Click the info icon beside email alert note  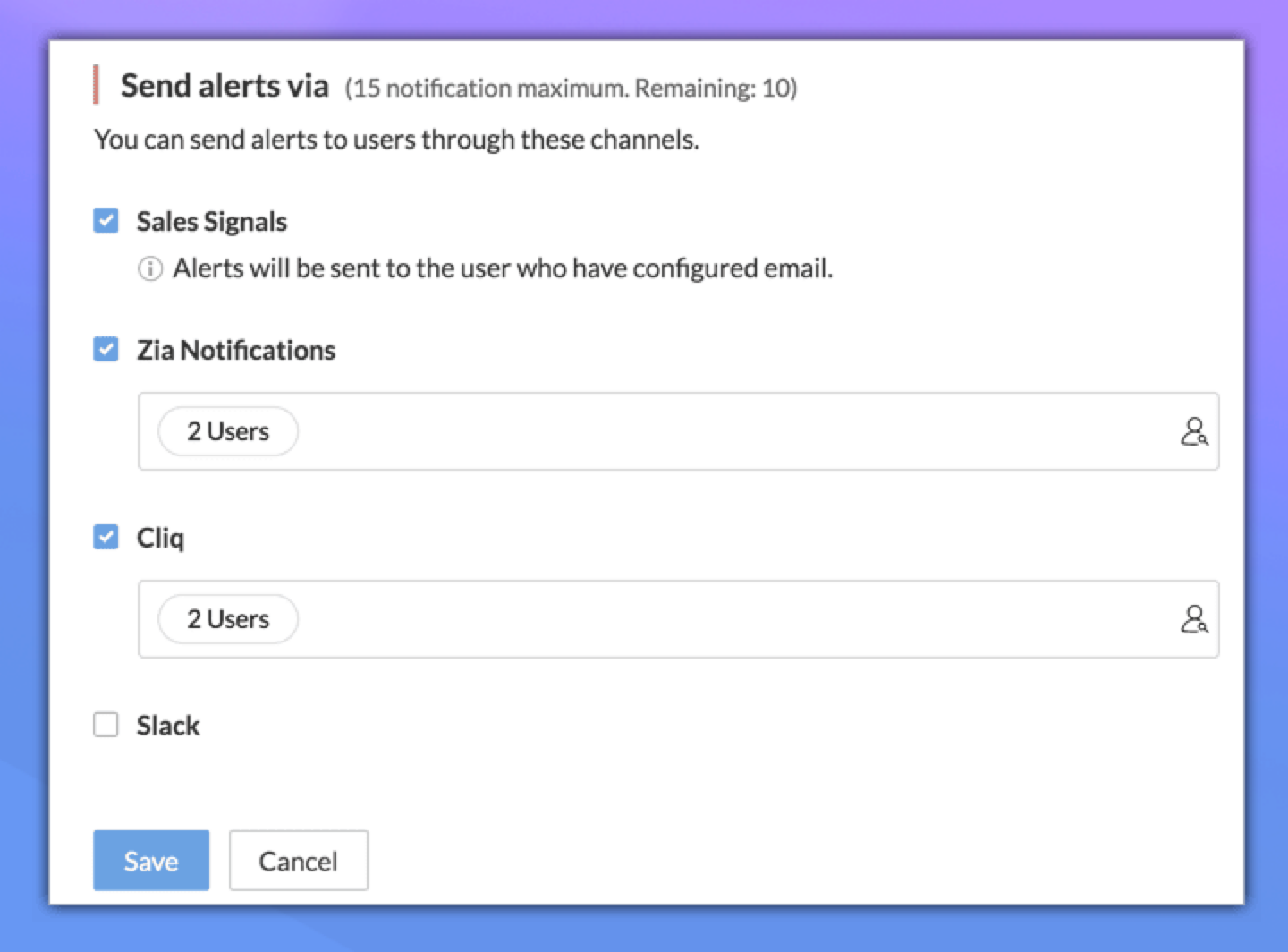(150, 268)
